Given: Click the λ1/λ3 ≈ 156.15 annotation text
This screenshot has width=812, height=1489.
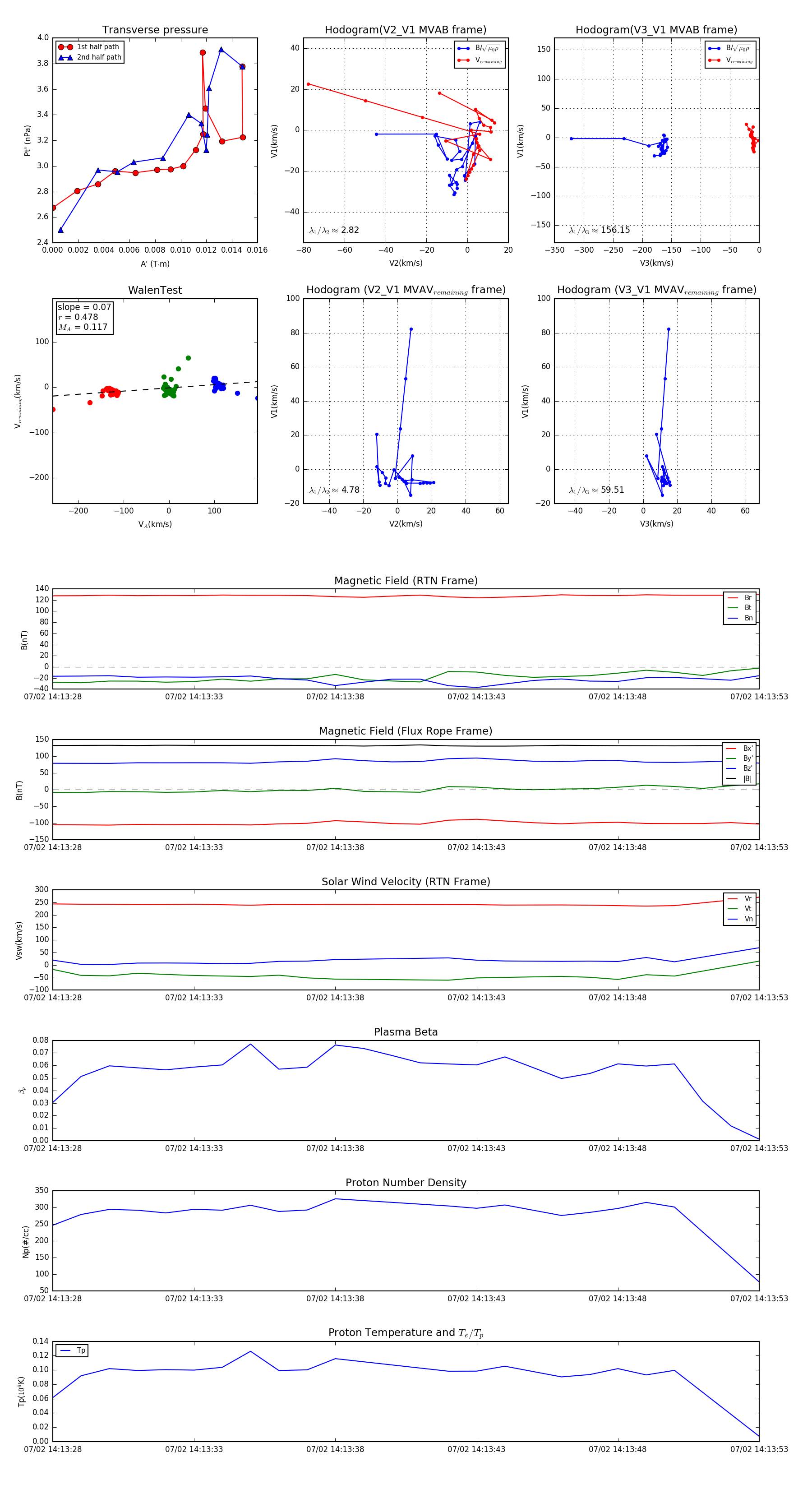Looking at the screenshot, I should click(x=600, y=230).
